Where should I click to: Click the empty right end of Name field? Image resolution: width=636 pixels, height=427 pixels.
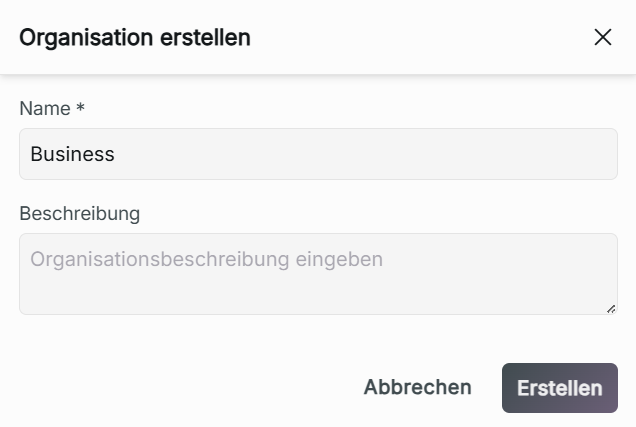[x=560, y=154]
